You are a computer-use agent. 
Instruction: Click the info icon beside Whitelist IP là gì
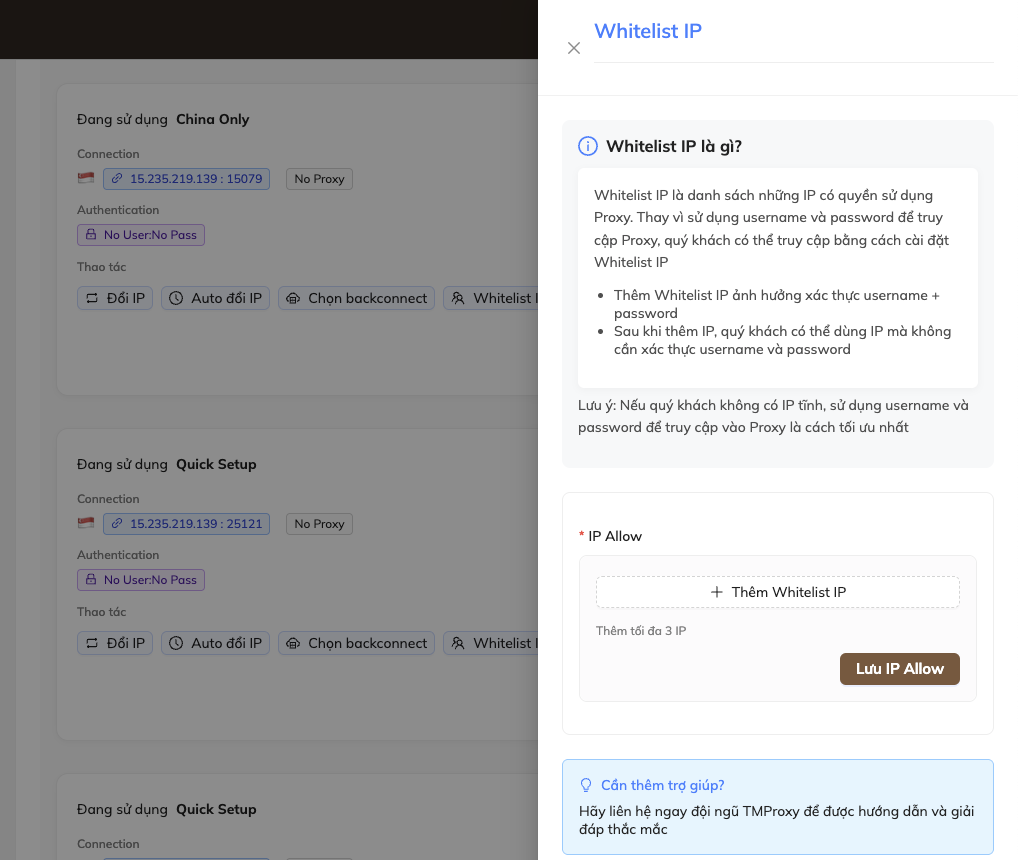588,147
